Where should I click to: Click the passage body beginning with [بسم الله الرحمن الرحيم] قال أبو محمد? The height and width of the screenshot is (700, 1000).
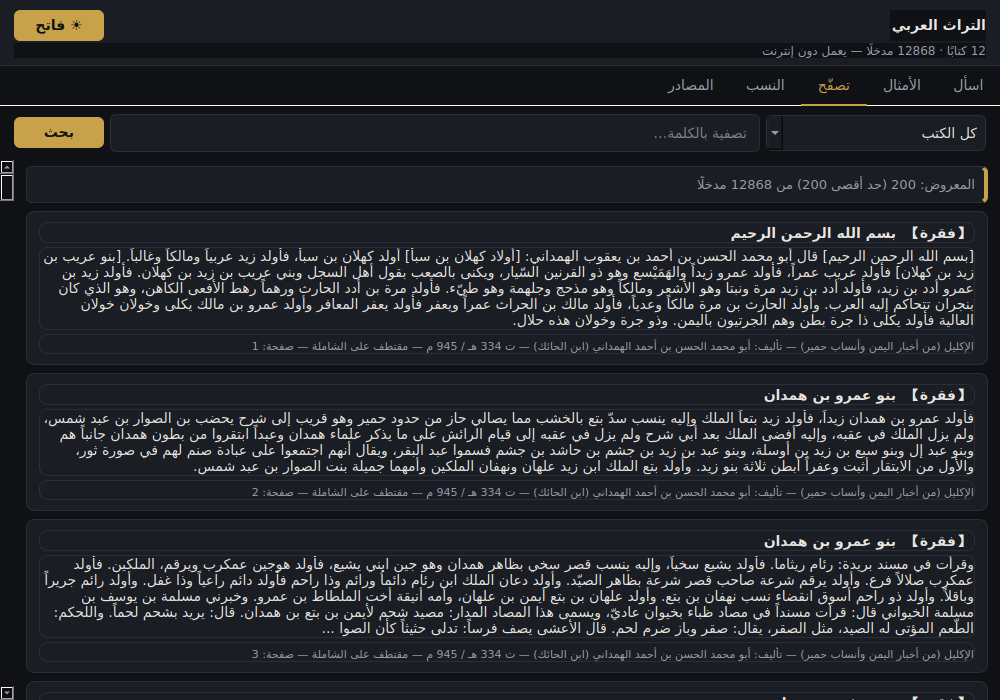(x=507, y=288)
